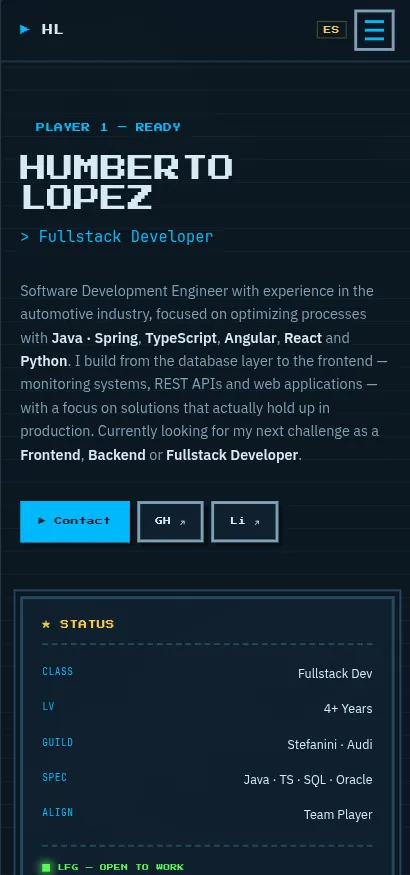
Task: Click the play triangle in Contact button
Action: (42, 521)
